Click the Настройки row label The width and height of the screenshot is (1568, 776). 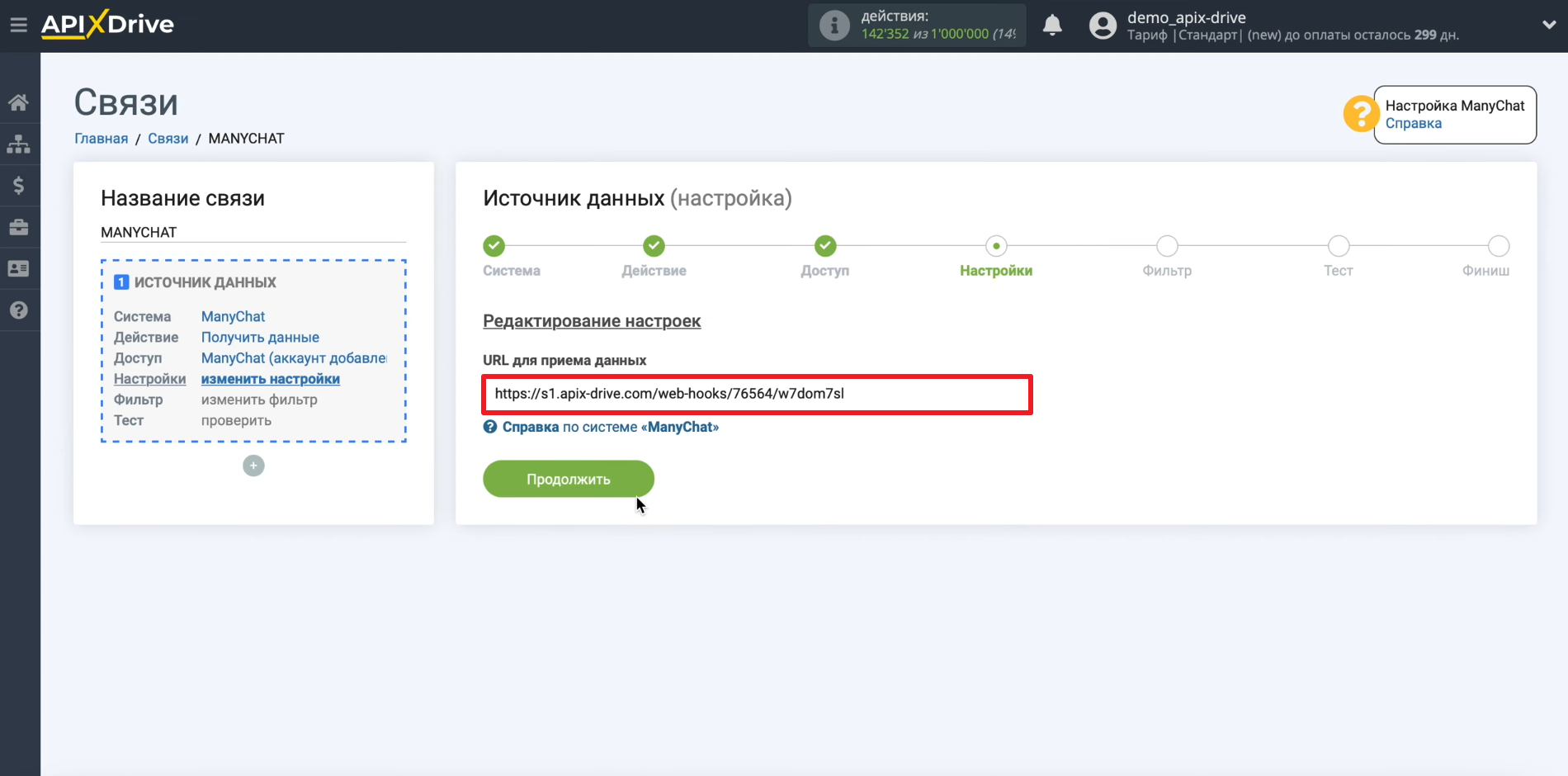click(x=149, y=379)
